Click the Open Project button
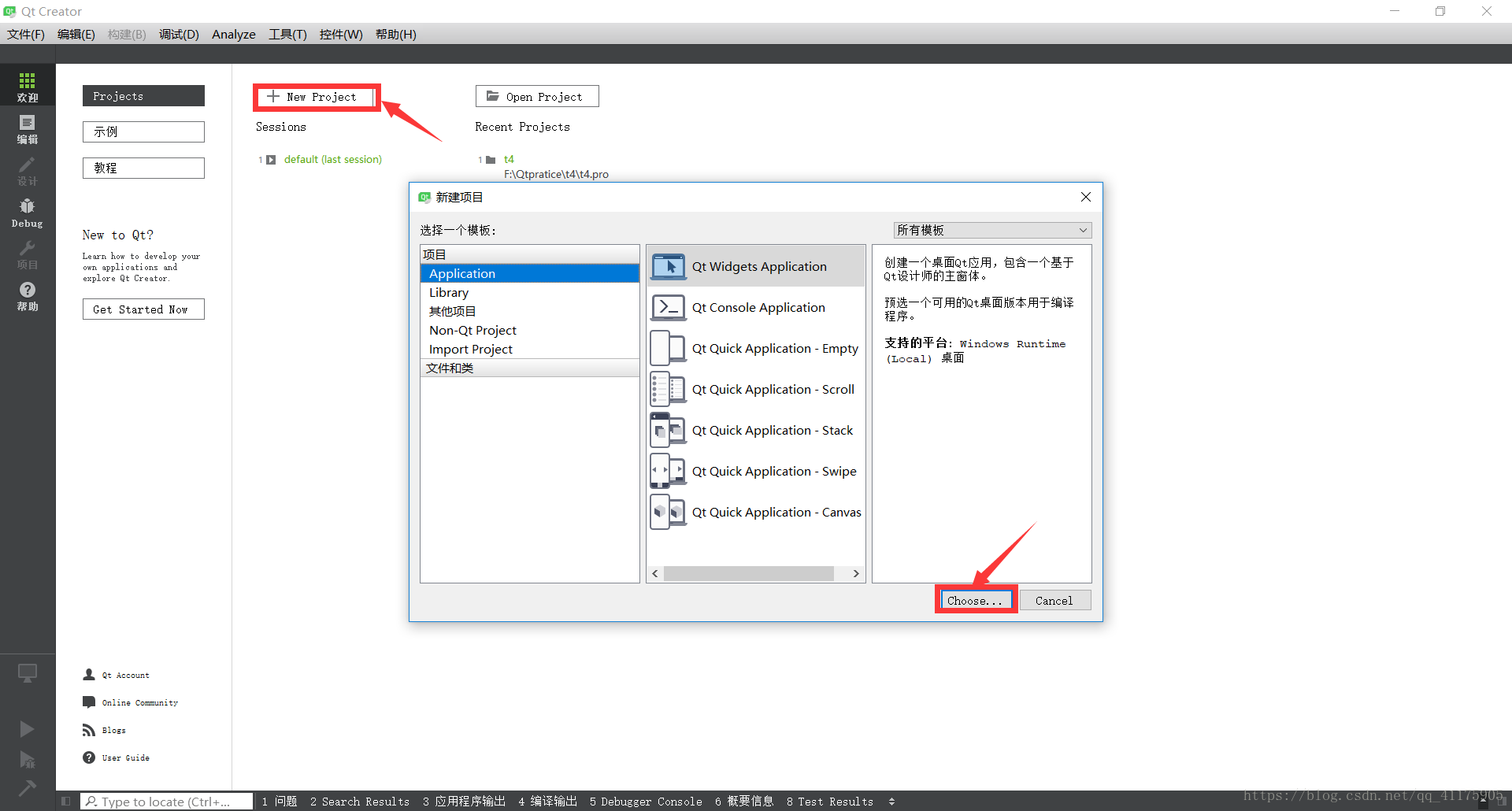Viewport: 1512px width, 811px height. click(537, 96)
